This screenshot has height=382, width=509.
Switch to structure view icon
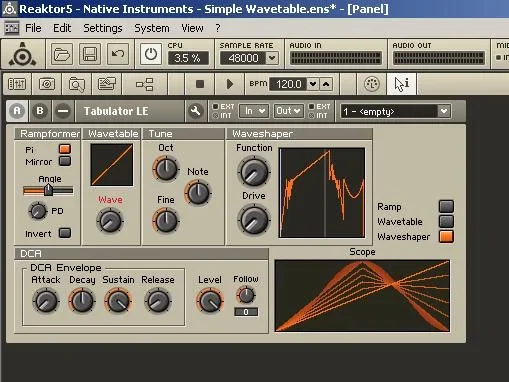(145, 84)
